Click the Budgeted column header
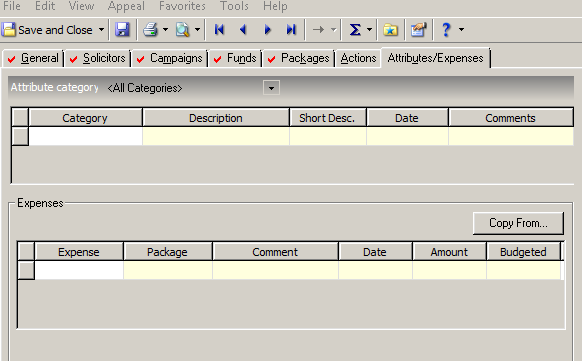 point(523,252)
